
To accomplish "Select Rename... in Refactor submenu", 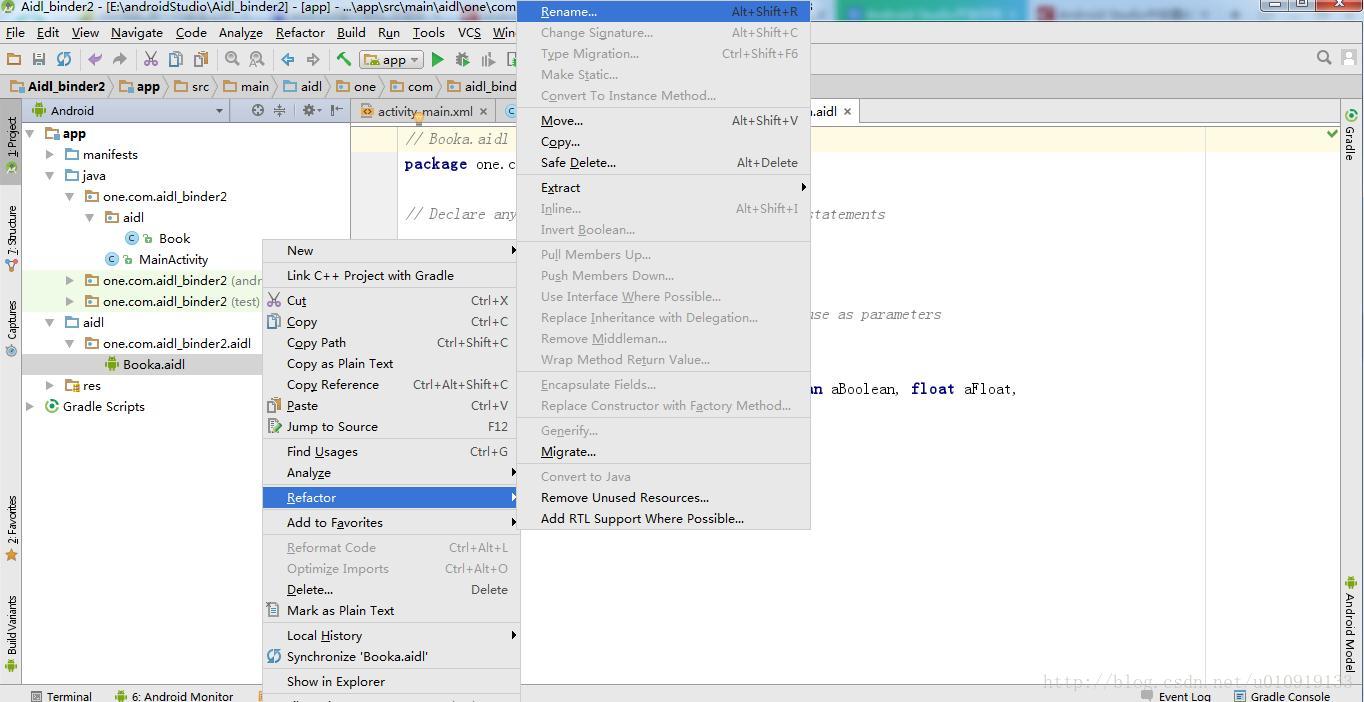I will pyautogui.click(x=663, y=12).
